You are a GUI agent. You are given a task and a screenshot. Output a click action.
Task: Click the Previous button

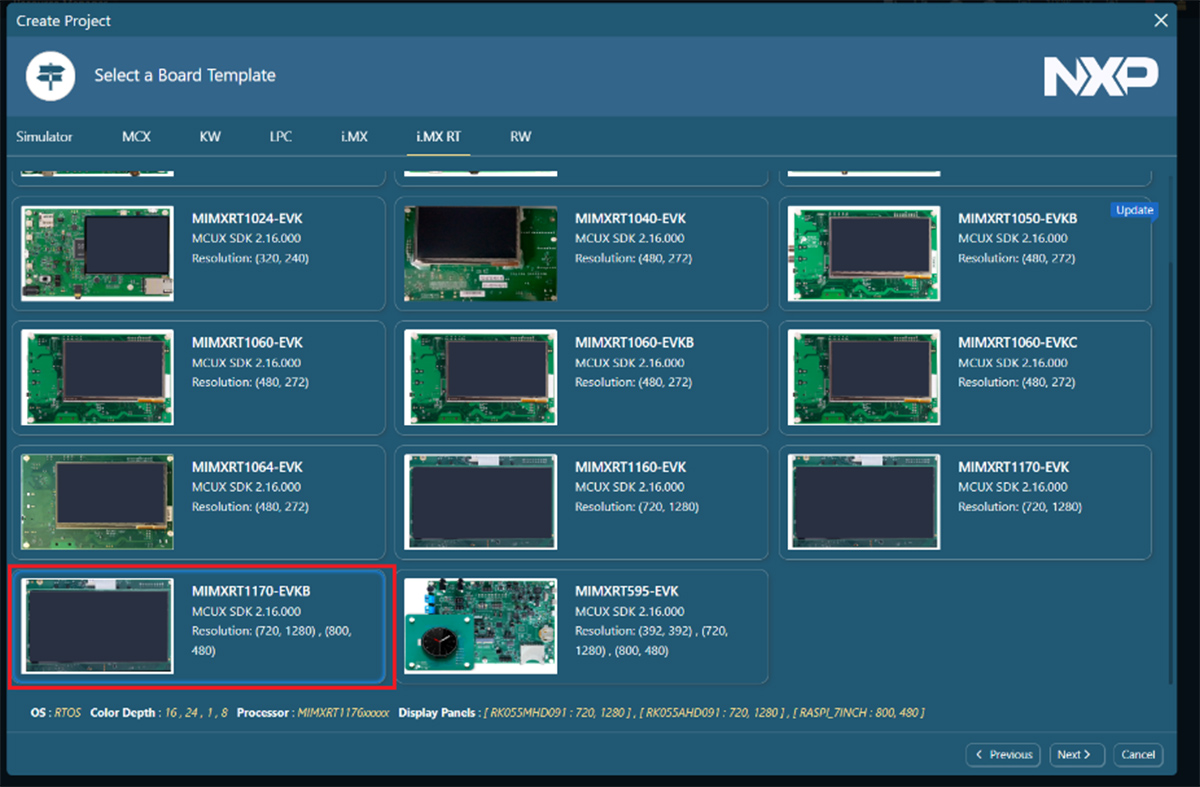[x=1003, y=755]
